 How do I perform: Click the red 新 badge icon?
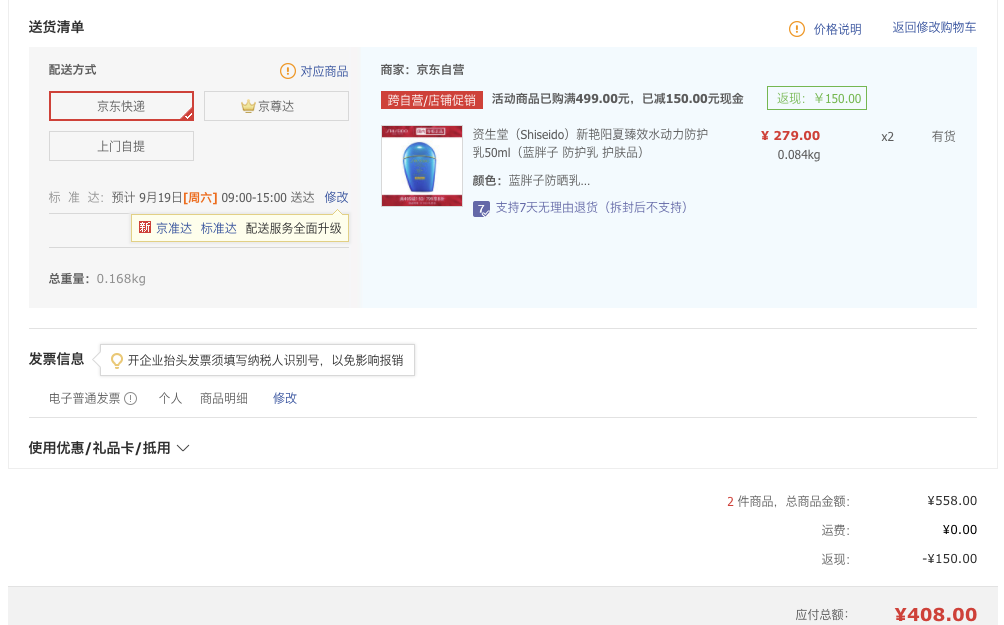[145, 227]
